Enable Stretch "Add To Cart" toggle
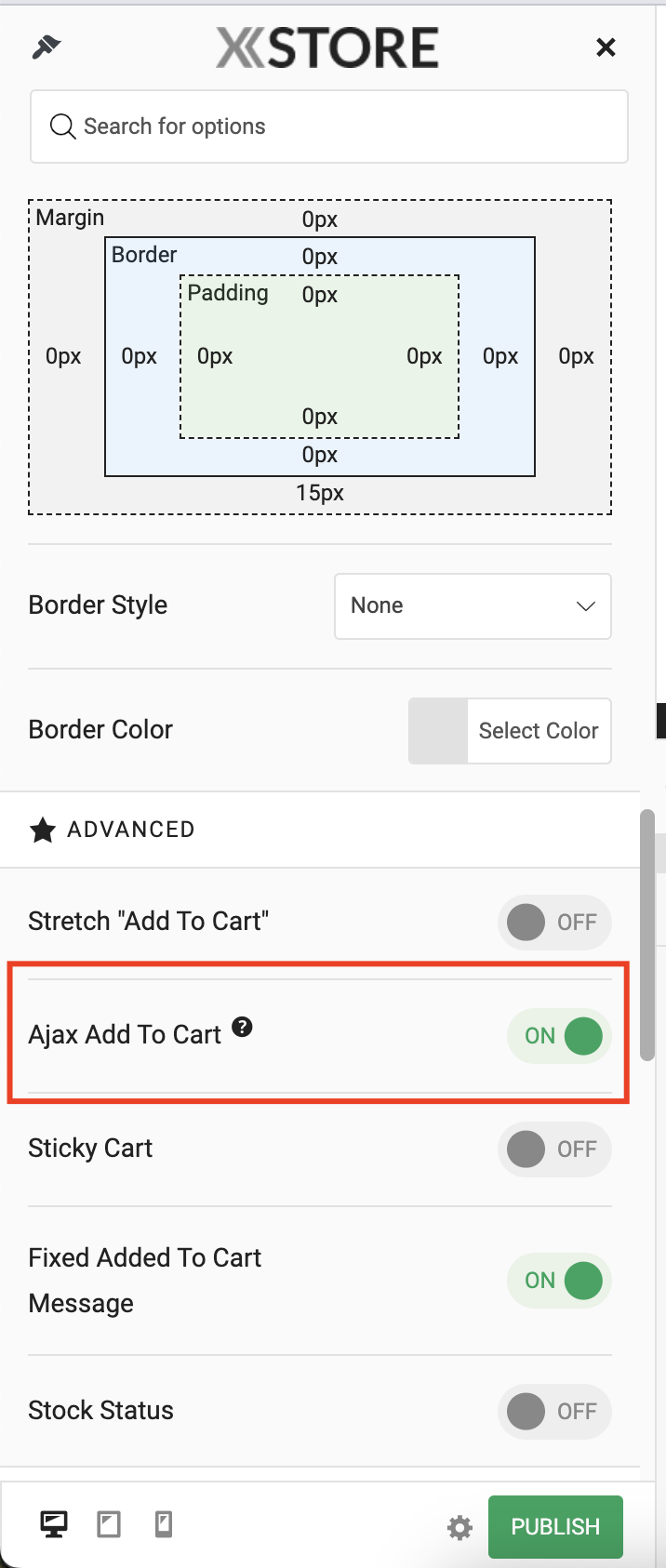 pyautogui.click(x=554, y=923)
